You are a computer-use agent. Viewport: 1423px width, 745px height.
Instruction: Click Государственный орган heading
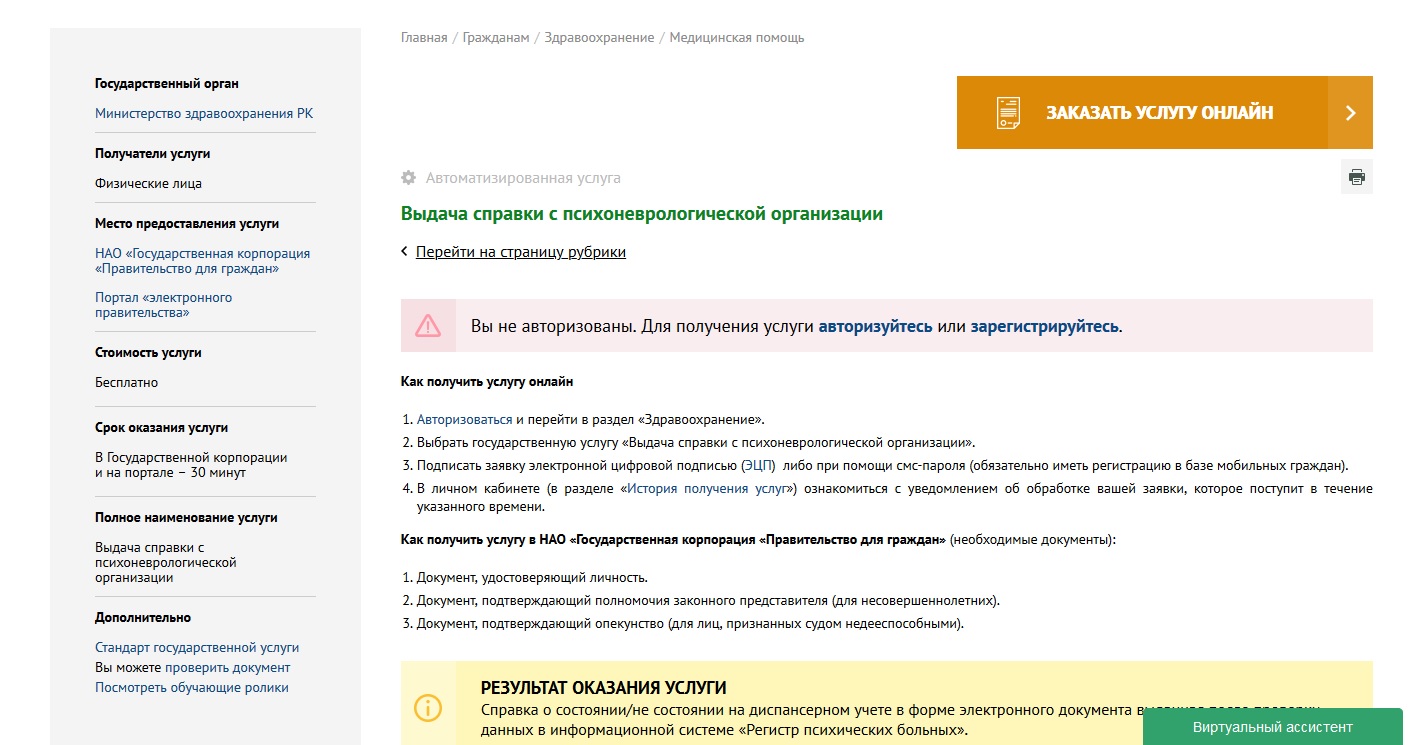click(167, 84)
